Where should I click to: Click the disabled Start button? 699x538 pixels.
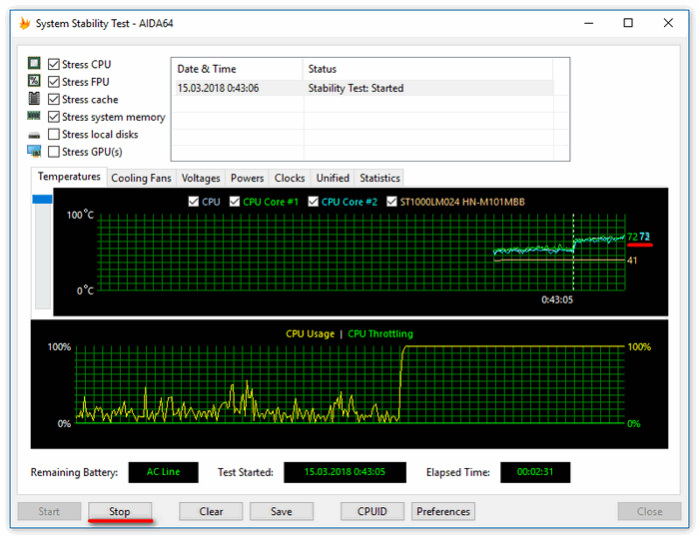49,511
